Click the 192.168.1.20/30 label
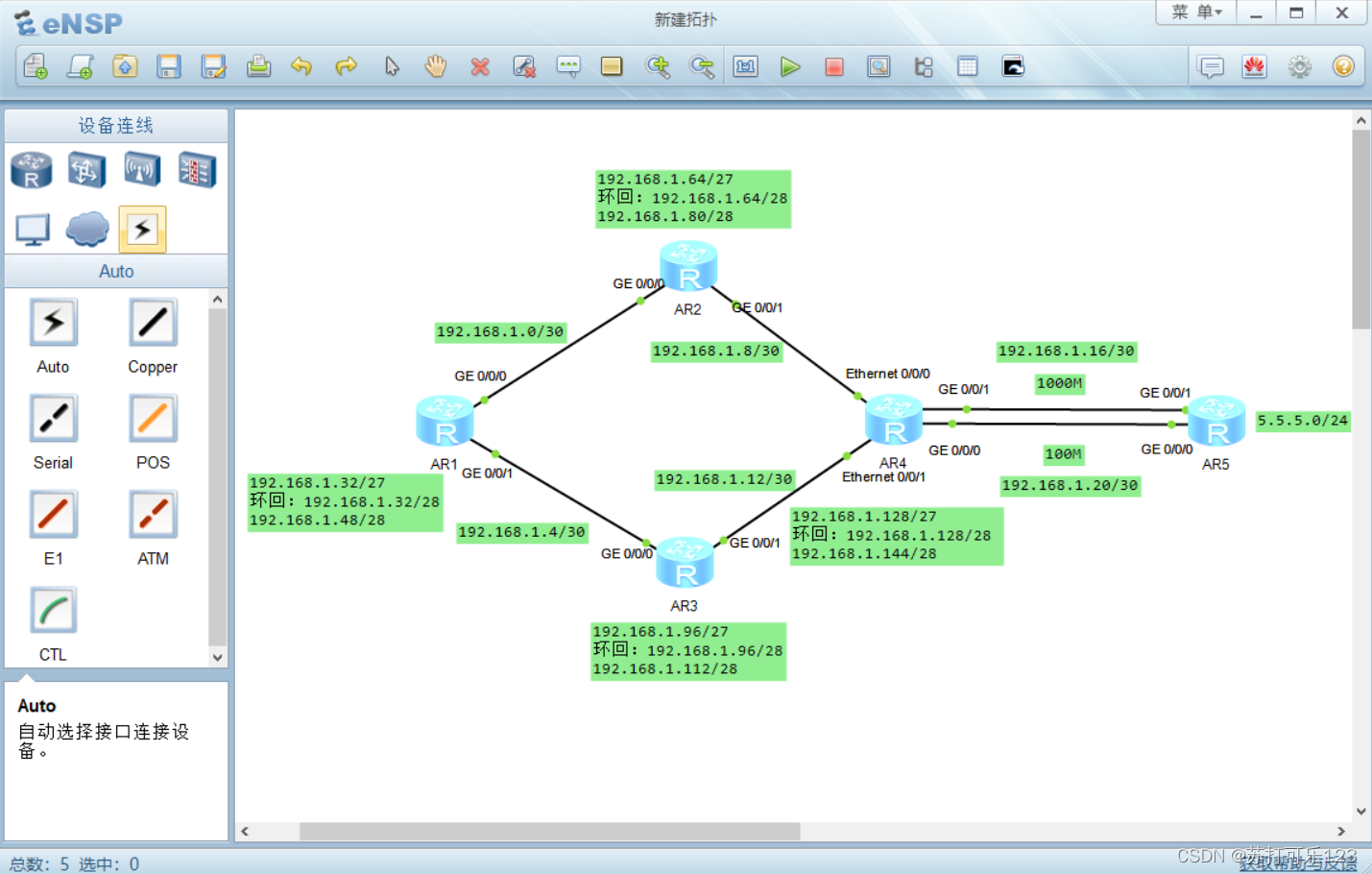 click(x=1071, y=486)
